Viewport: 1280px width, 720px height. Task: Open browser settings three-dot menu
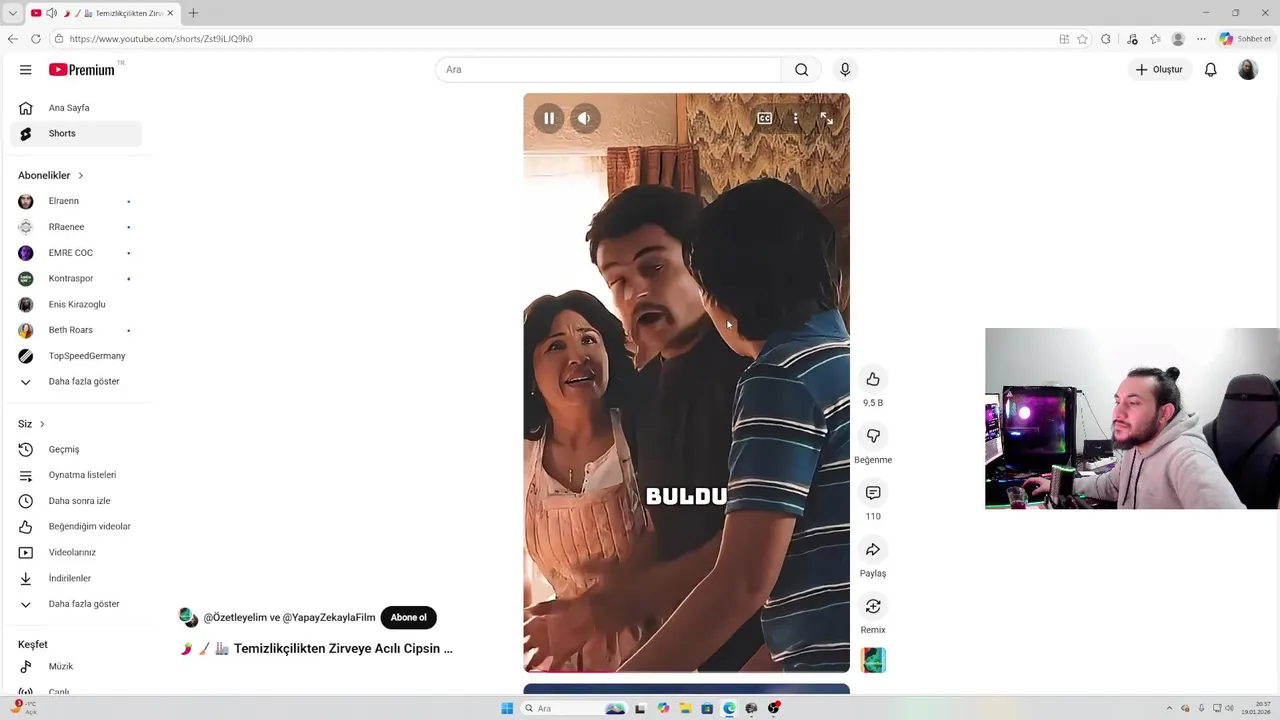1201,39
